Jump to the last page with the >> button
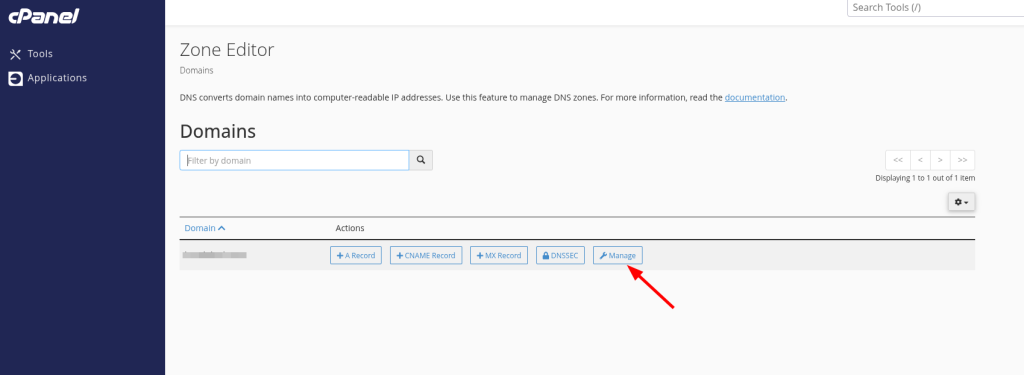 pos(963,160)
